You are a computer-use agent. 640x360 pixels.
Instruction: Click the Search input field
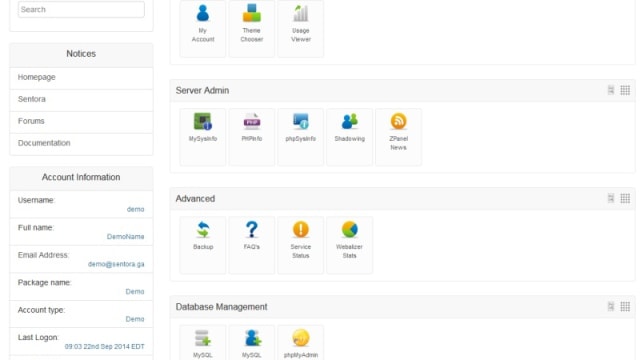click(x=81, y=9)
